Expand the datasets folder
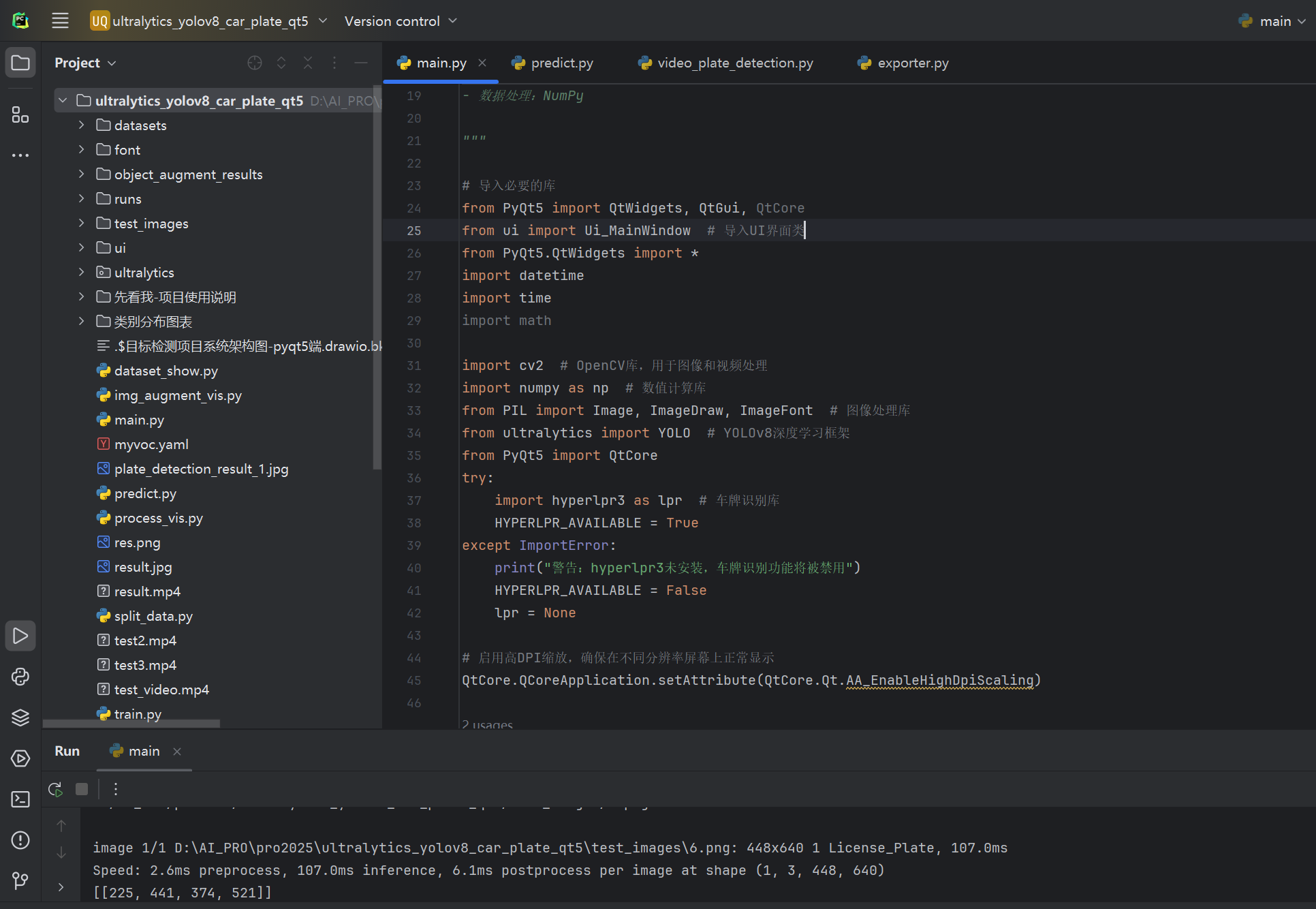This screenshot has height=909, width=1316. tap(81, 125)
